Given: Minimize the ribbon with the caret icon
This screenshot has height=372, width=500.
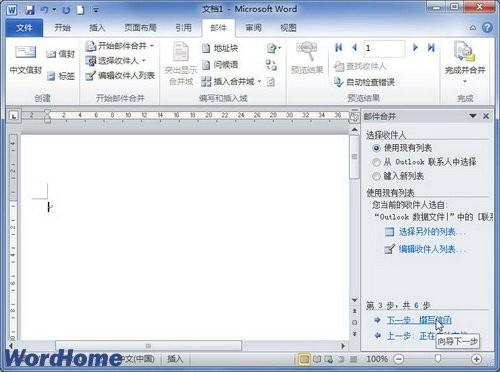Looking at the screenshot, I should click(473, 28).
